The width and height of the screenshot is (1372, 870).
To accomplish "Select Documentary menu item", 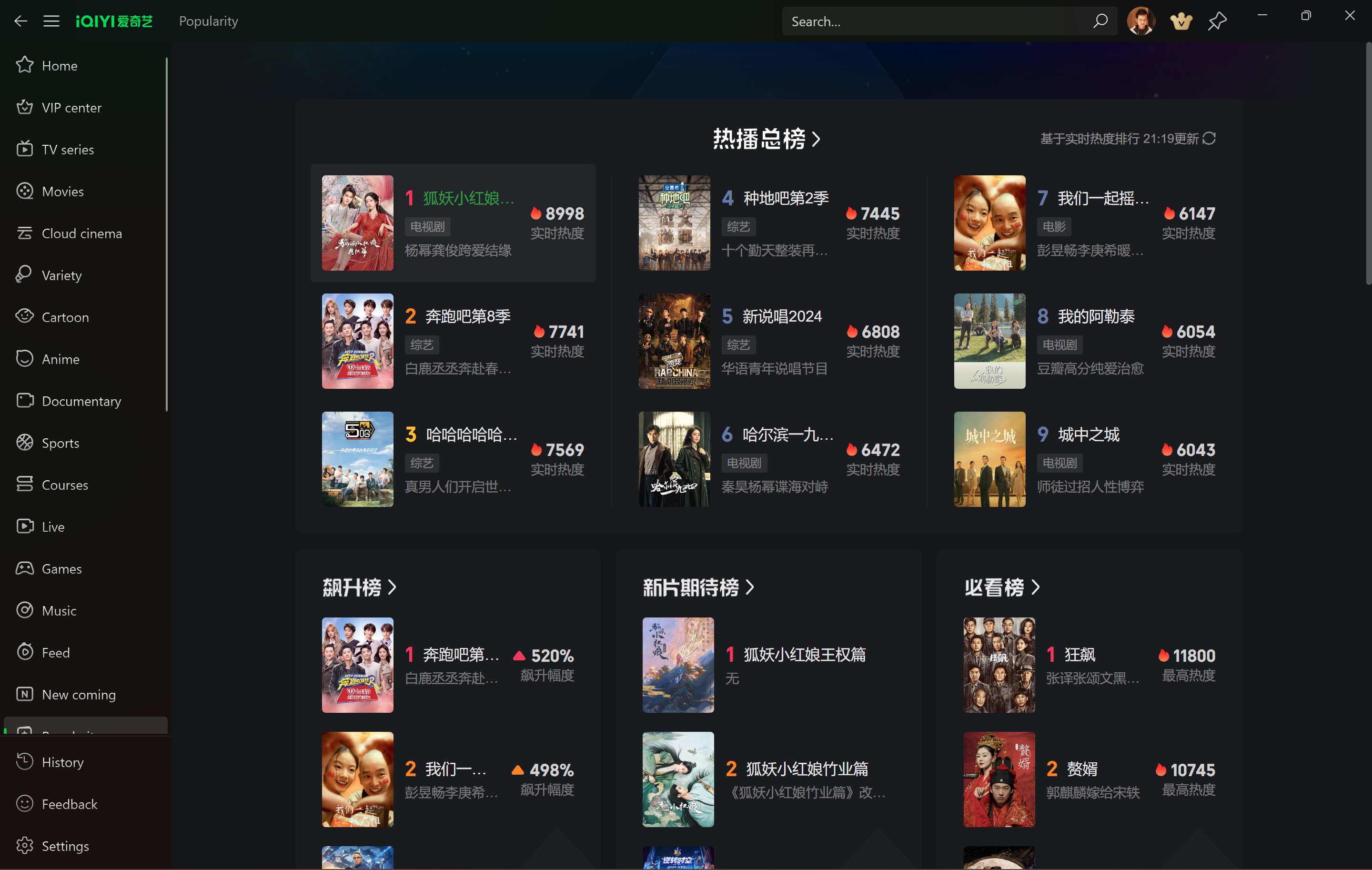I will pyautogui.click(x=81, y=401).
